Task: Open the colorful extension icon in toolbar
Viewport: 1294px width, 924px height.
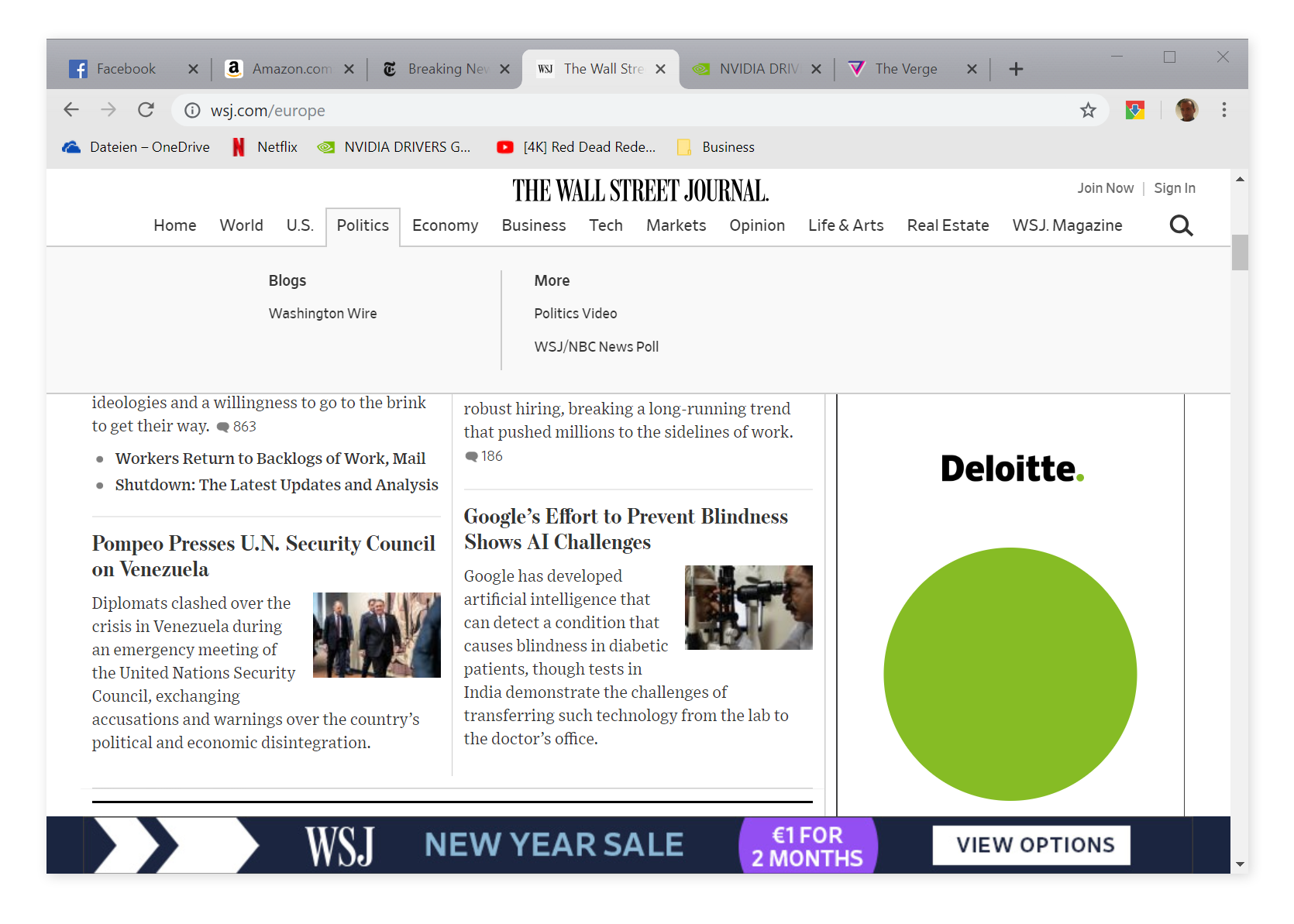Action: pyautogui.click(x=1135, y=110)
